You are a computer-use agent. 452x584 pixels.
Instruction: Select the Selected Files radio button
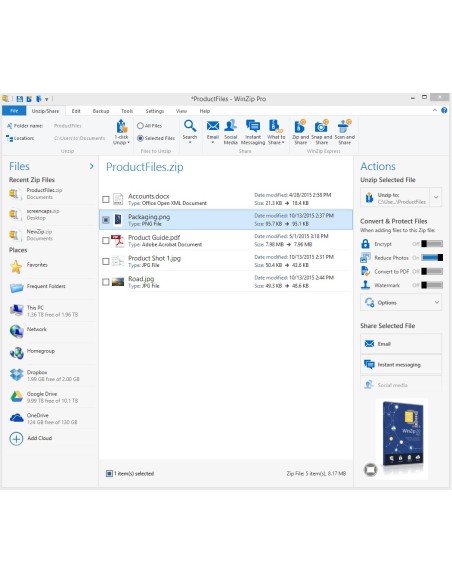(140, 138)
